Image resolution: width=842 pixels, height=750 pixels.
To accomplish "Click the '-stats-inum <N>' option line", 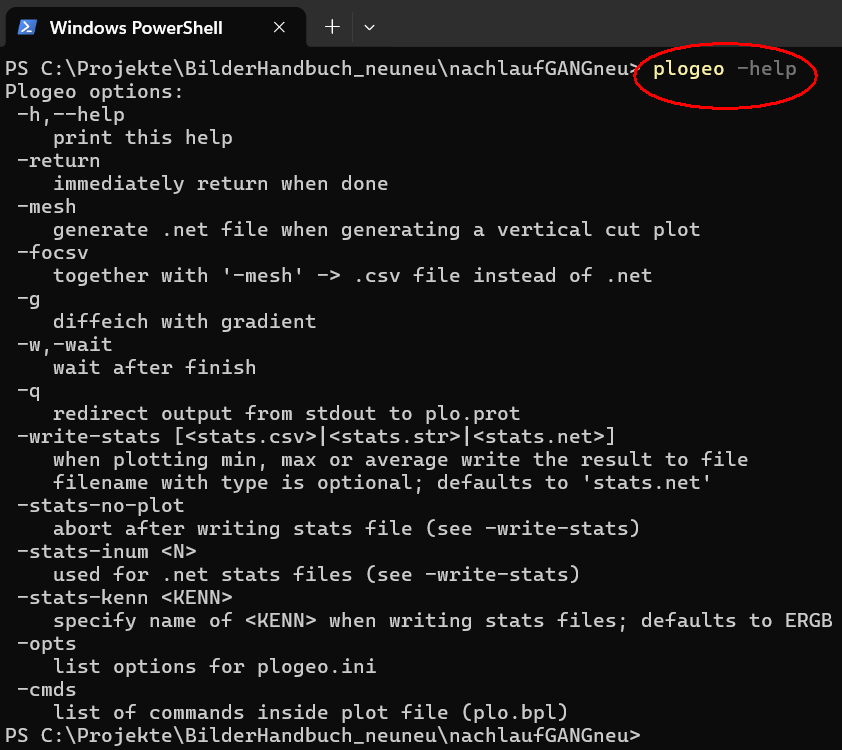I will tap(106, 552).
